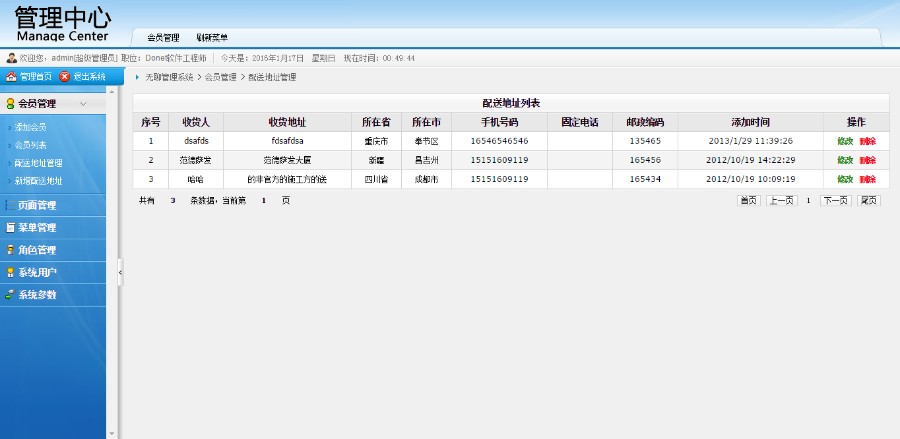Collapse 会员管理 with its chevron arrow
Screen dimensions: 900x439
pyautogui.click(x=83, y=104)
